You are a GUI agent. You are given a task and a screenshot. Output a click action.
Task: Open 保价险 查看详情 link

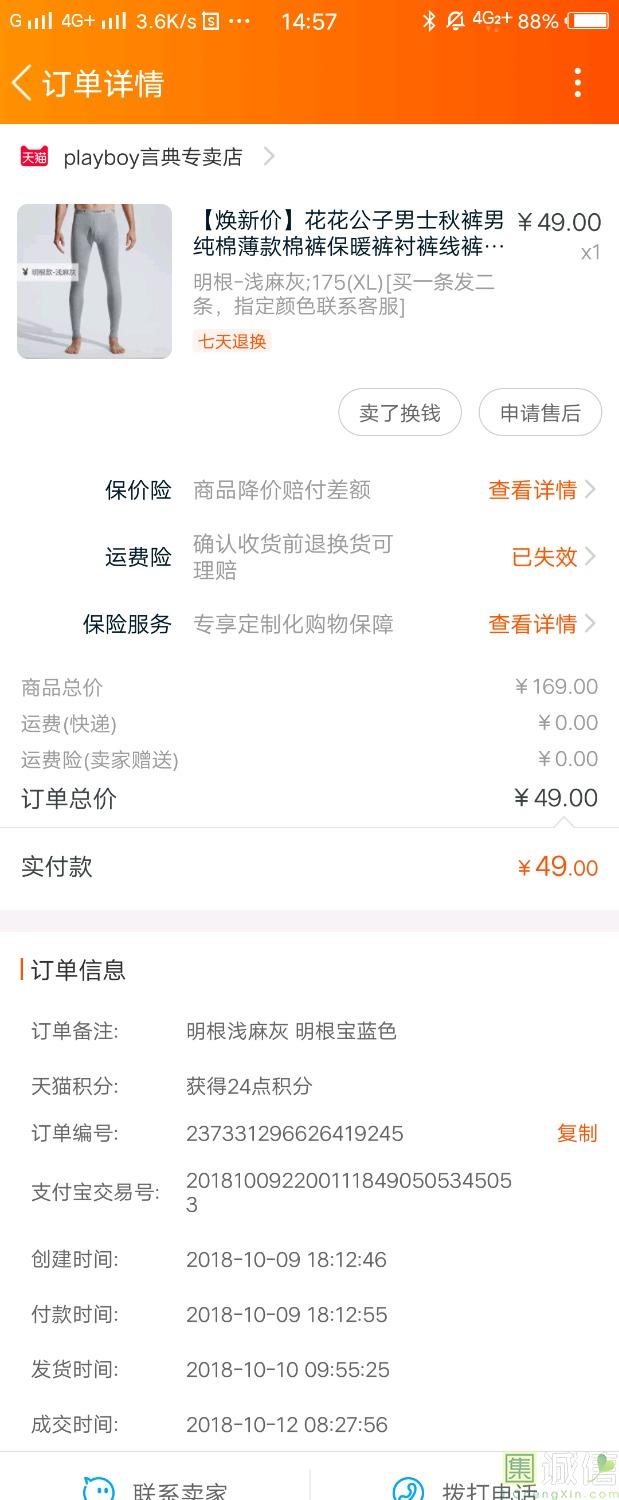click(532, 490)
